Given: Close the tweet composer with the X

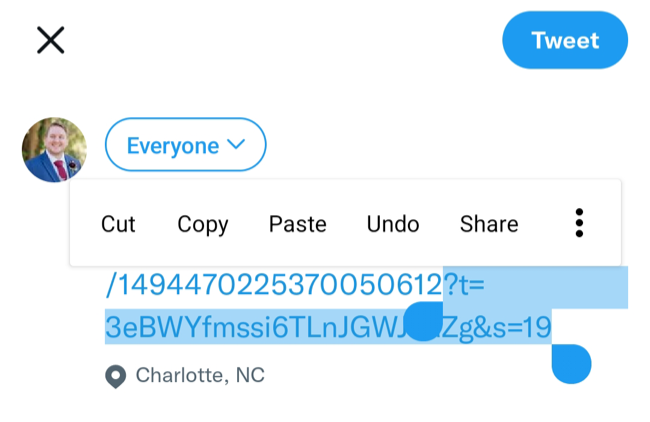Looking at the screenshot, I should tap(50, 40).
